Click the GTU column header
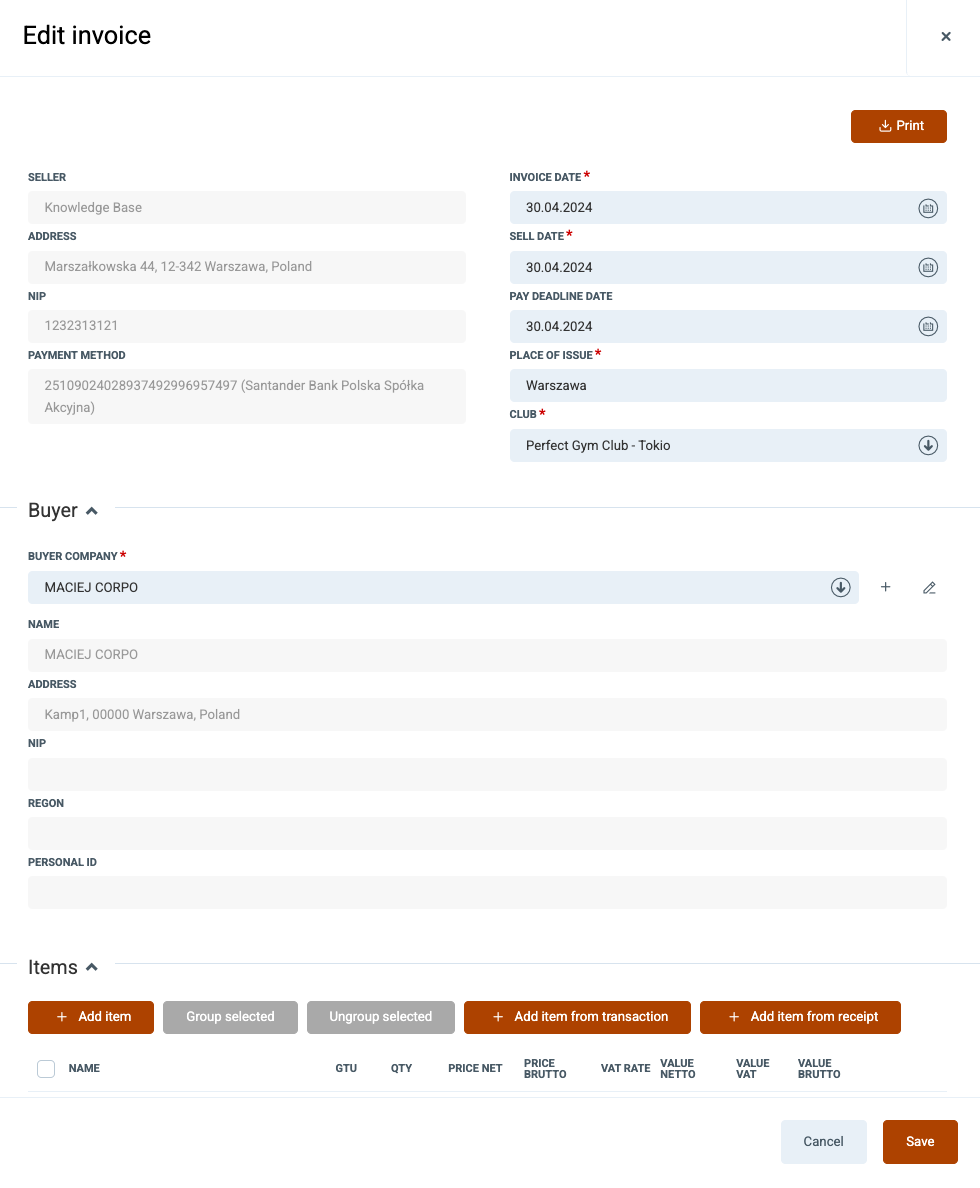 [346, 1068]
